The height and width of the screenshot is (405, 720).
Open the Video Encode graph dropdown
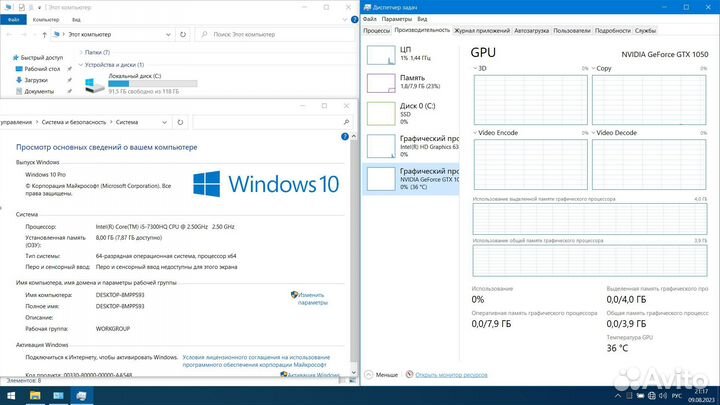tap(476, 133)
